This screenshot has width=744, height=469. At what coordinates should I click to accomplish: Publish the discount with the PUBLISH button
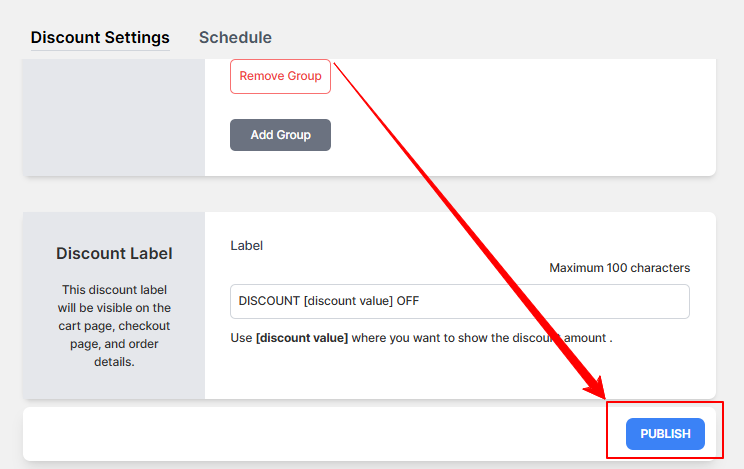point(665,434)
